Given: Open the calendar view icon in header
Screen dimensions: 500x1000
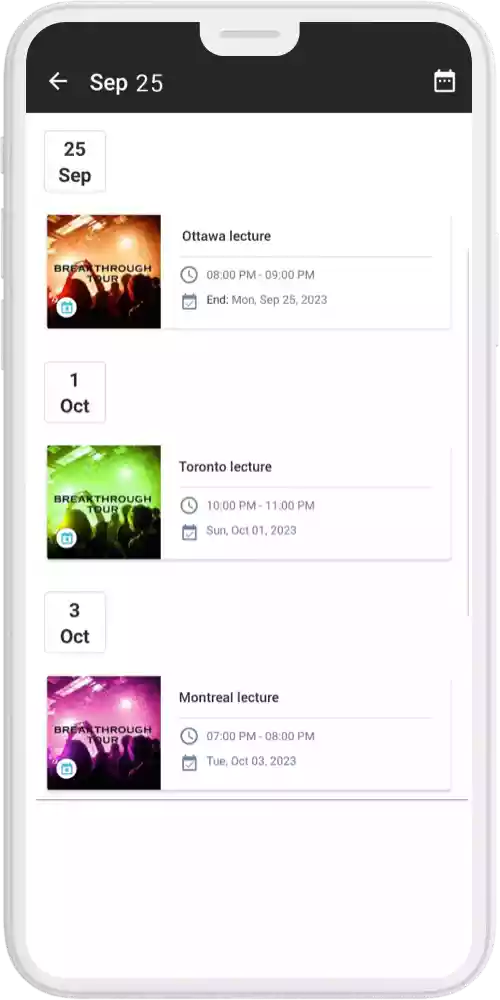Looking at the screenshot, I should 445,81.
